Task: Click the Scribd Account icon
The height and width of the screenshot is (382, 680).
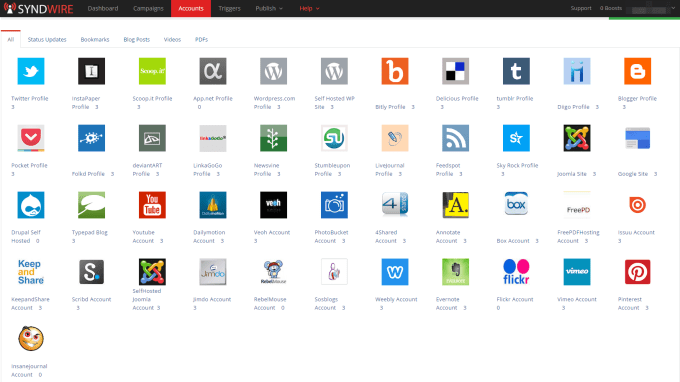Action: pos(92,272)
